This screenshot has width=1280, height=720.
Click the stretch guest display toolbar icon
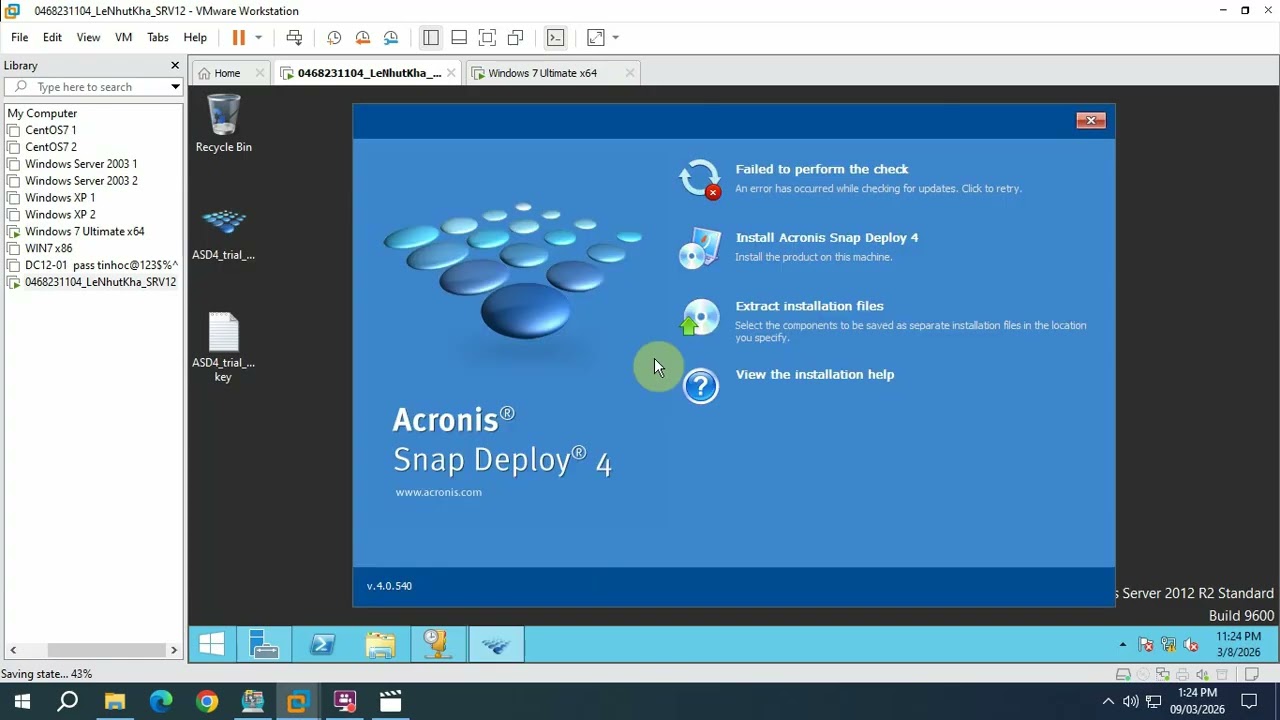(595, 37)
